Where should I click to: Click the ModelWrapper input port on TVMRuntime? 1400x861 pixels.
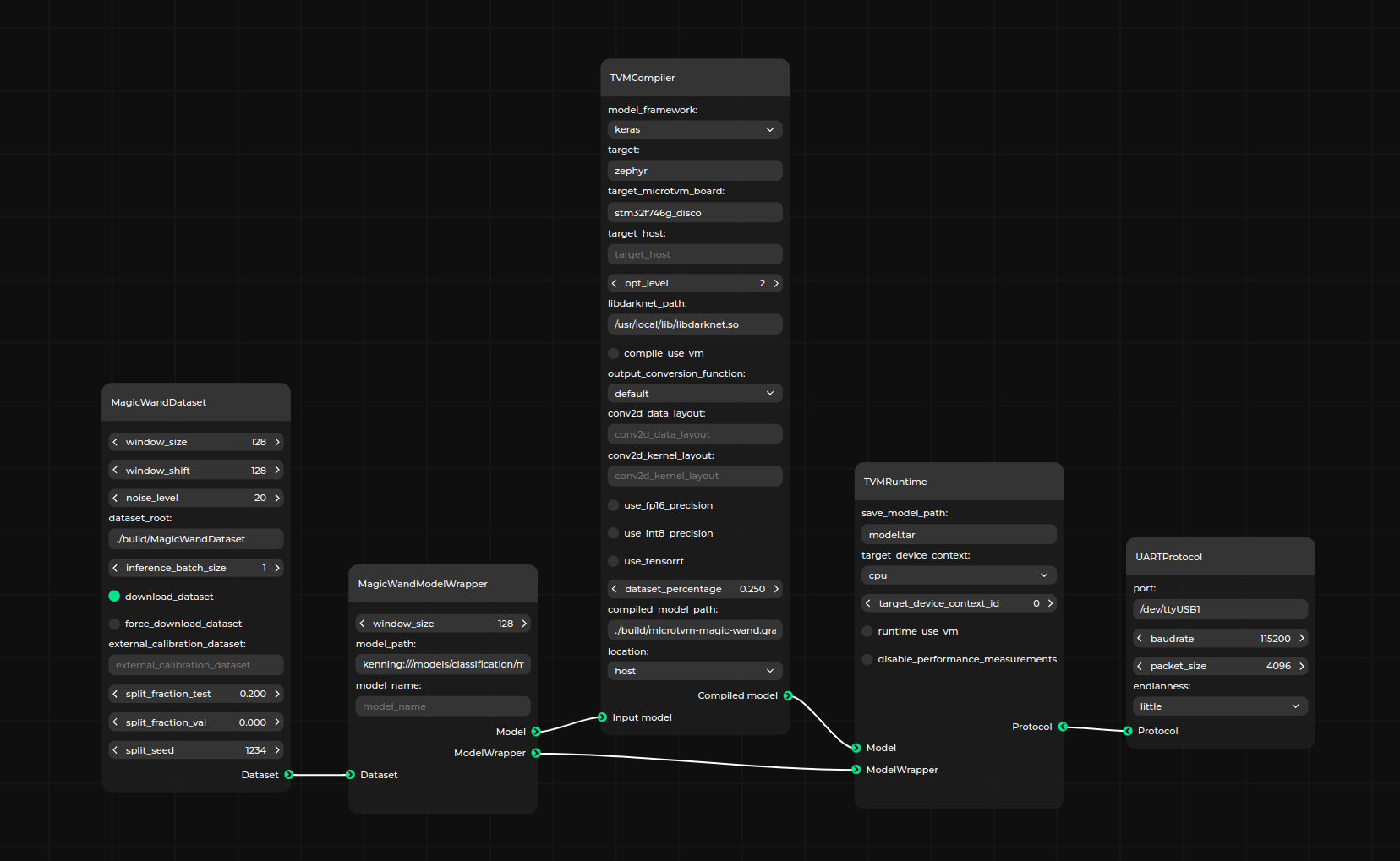click(x=856, y=770)
